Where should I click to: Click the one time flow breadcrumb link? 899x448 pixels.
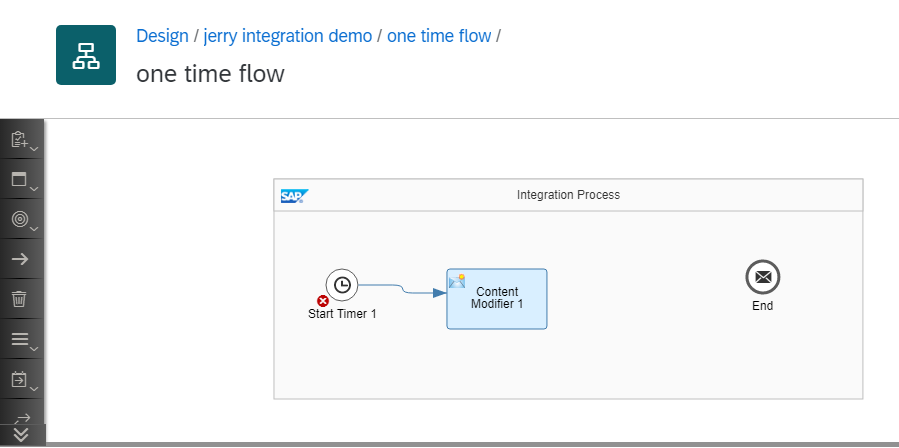pyautogui.click(x=439, y=36)
